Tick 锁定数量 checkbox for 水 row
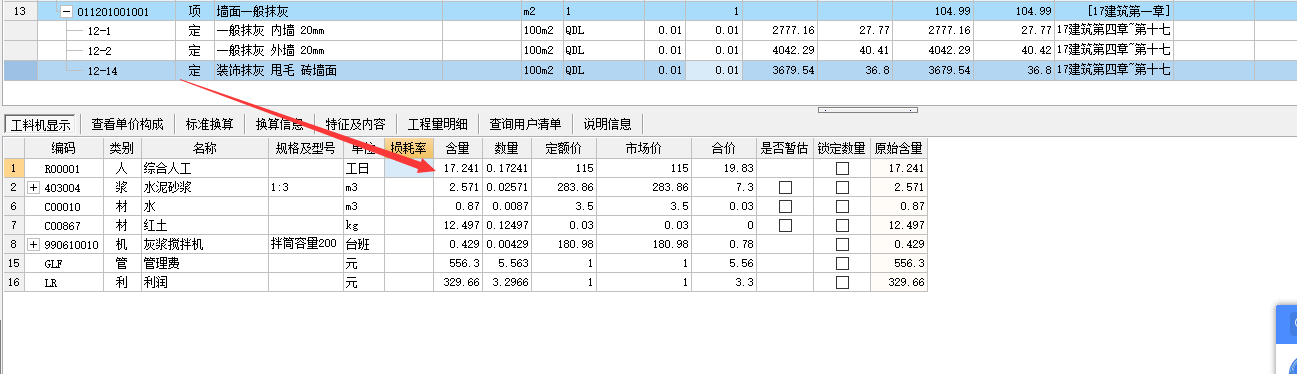The width and height of the screenshot is (1297, 374). [842, 207]
